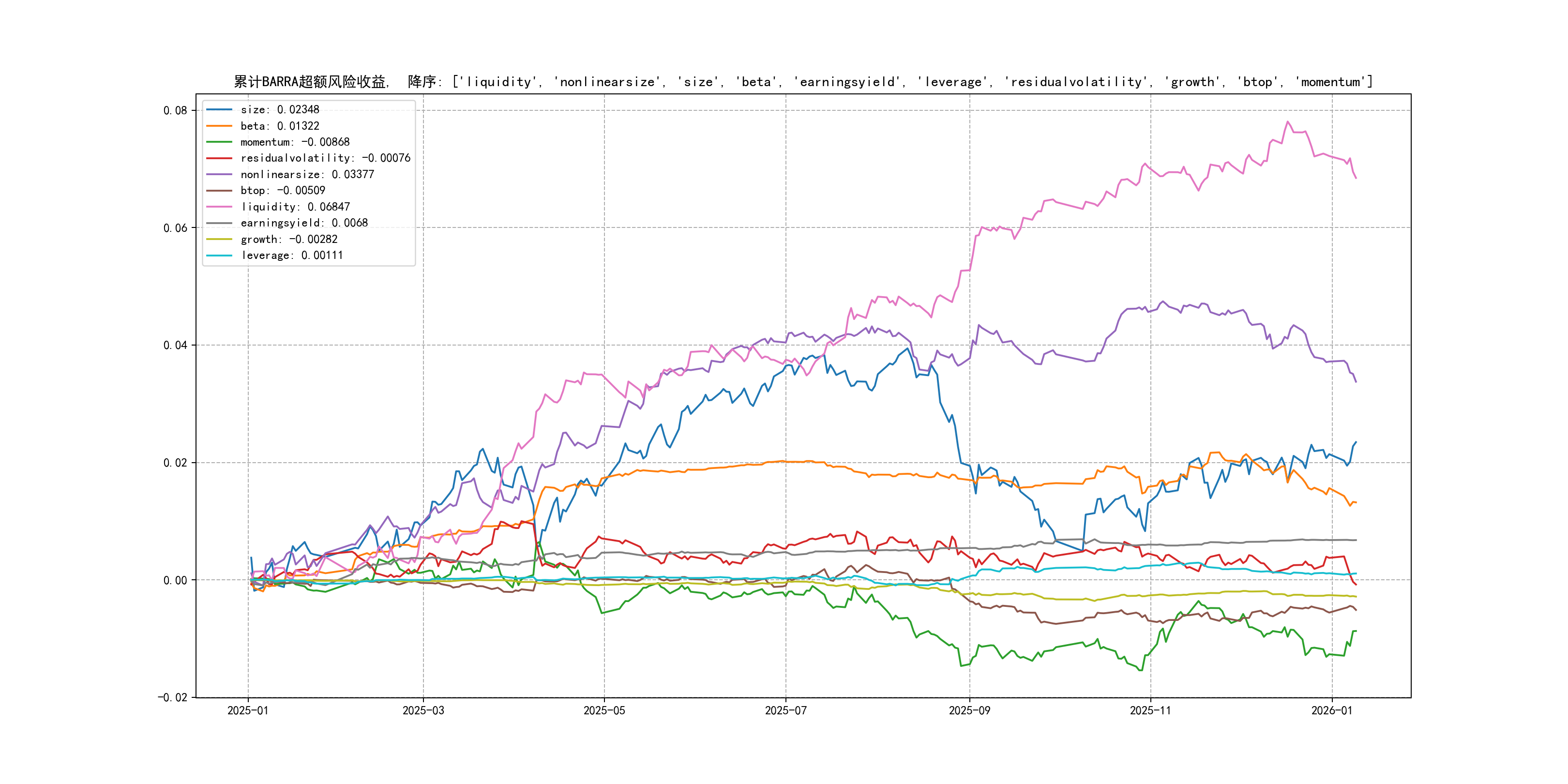Click the purple nonlinearsize legend swatch

tap(219, 175)
